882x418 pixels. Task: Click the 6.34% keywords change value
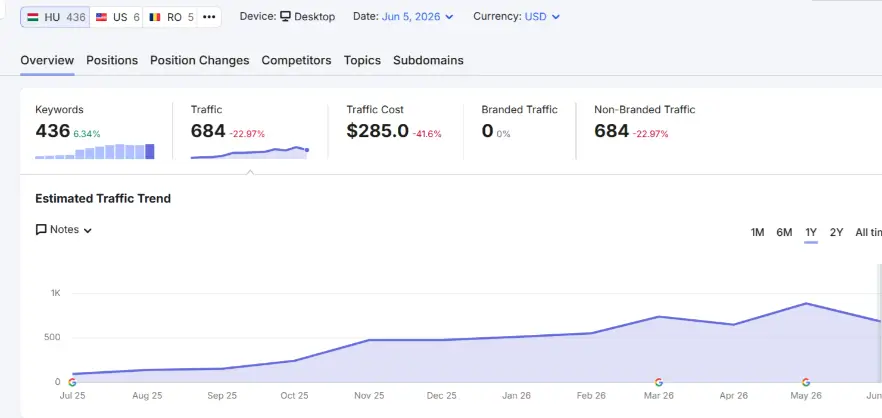pyautogui.click(x=87, y=134)
